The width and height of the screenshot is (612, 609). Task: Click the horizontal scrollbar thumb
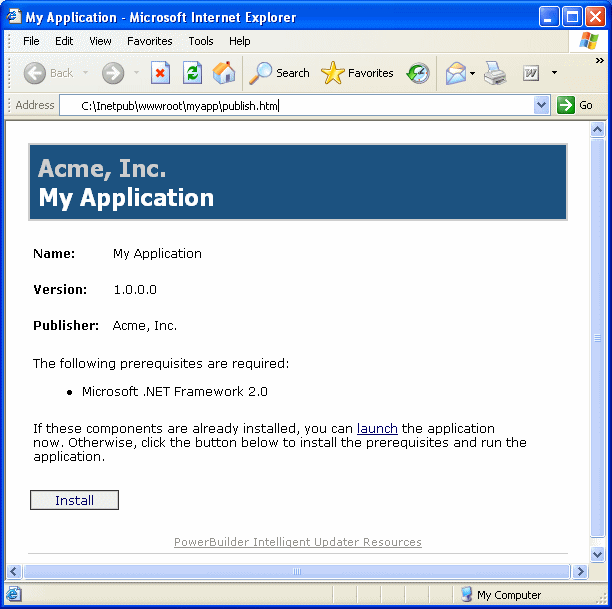point(297,572)
